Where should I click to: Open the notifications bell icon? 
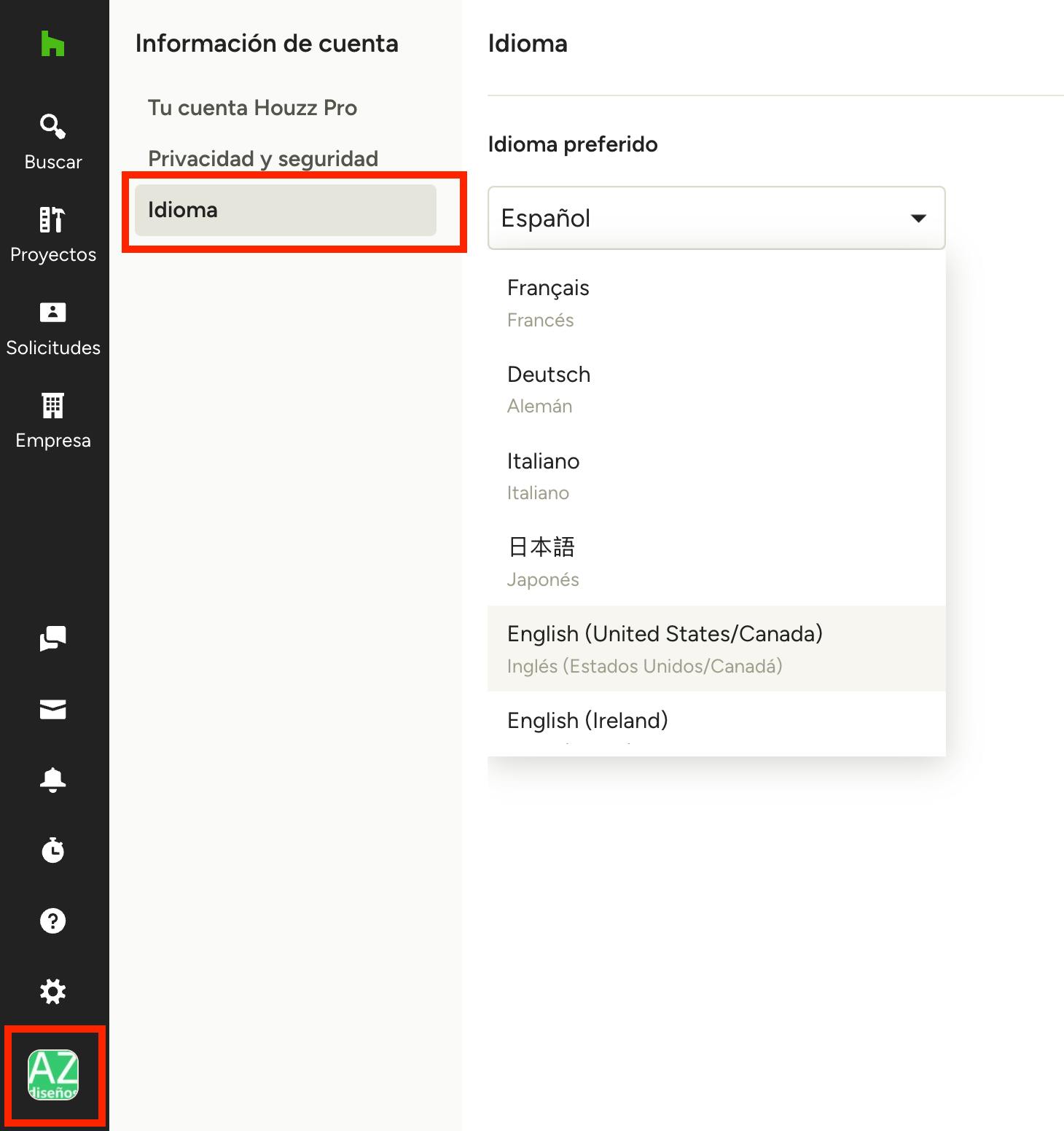[x=52, y=780]
